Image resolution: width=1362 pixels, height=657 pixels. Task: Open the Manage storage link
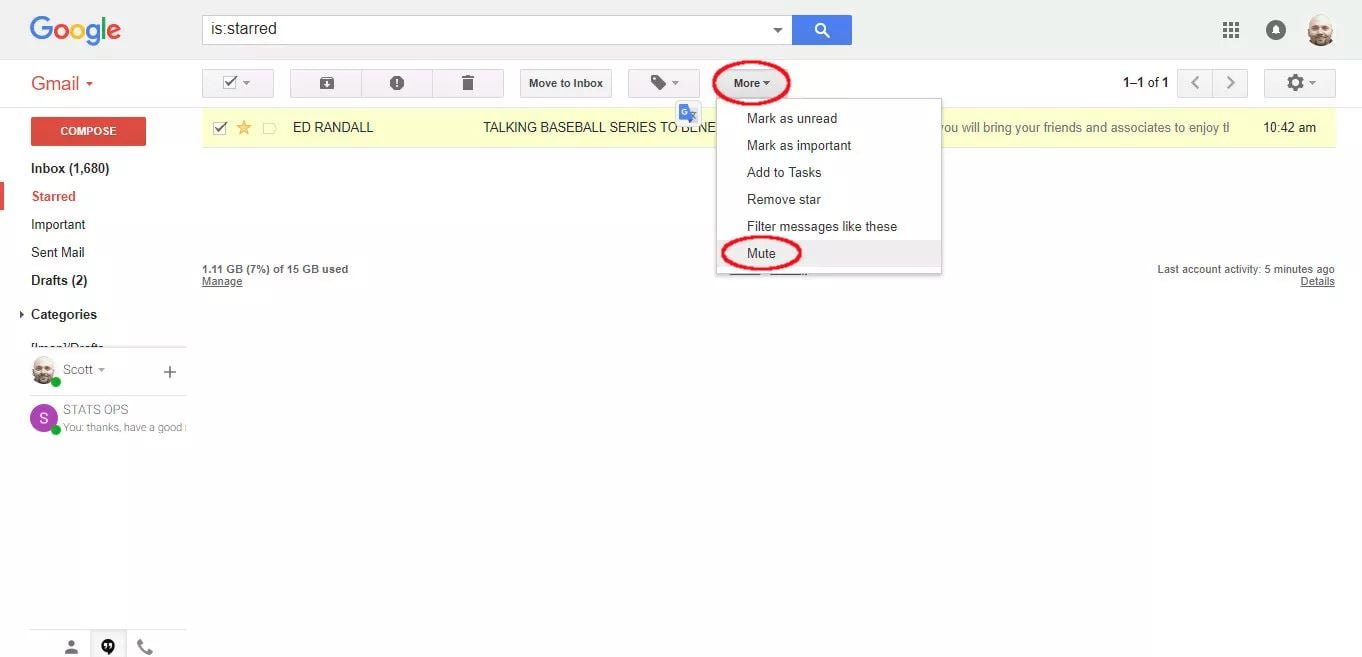[x=222, y=282]
